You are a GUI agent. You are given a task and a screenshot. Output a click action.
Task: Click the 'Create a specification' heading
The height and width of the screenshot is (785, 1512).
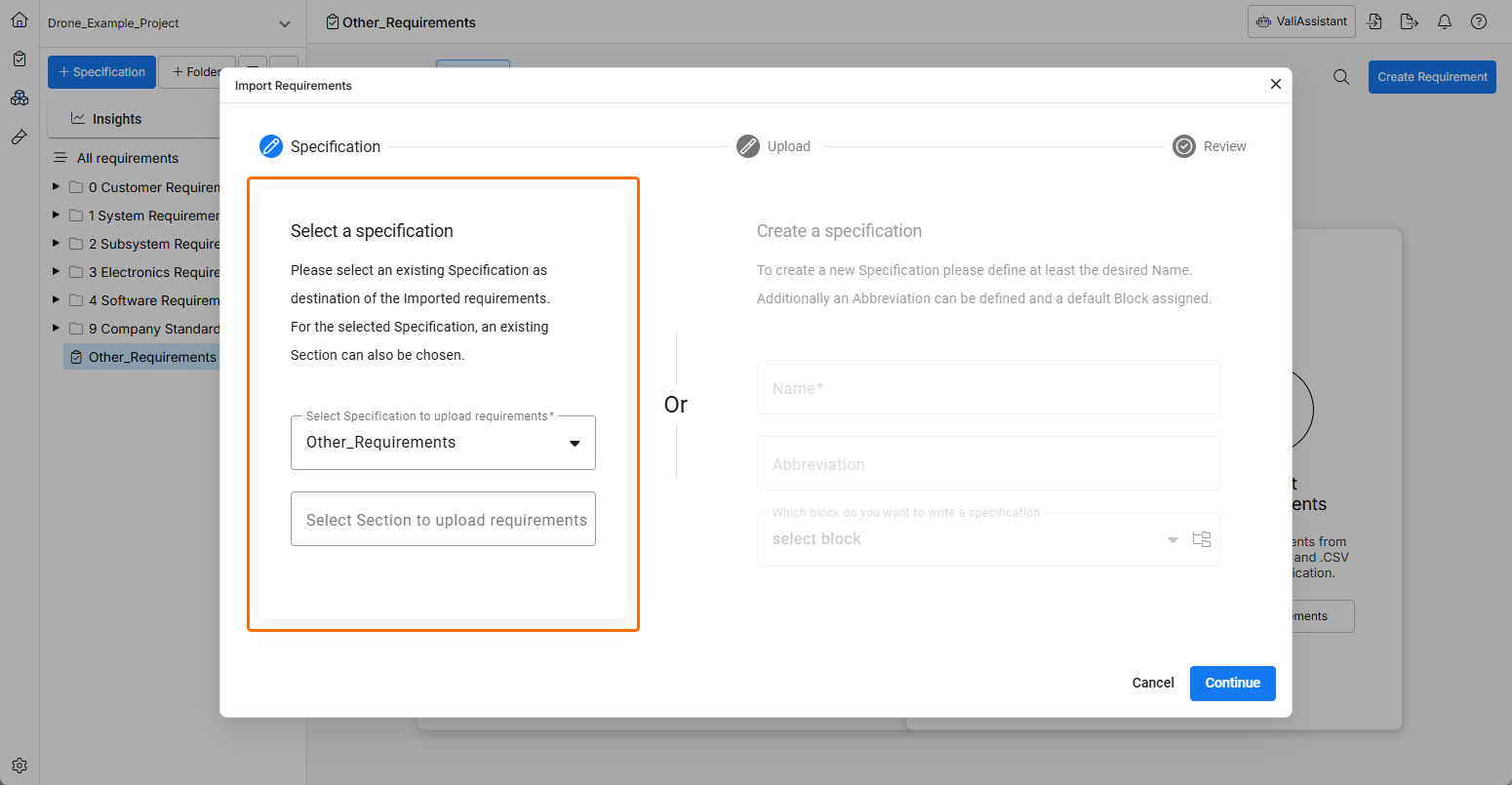(839, 231)
